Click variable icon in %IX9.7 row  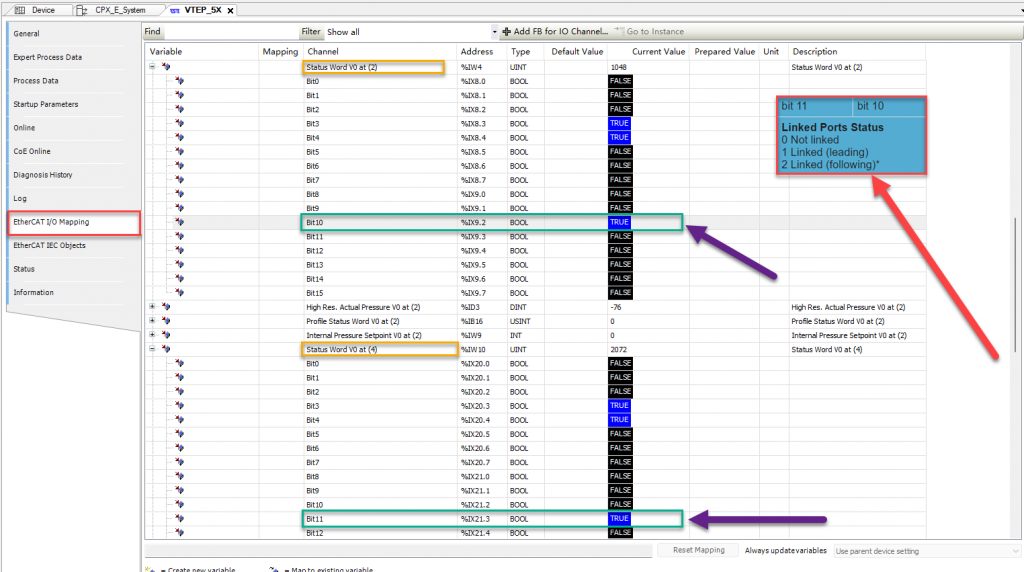(180, 293)
